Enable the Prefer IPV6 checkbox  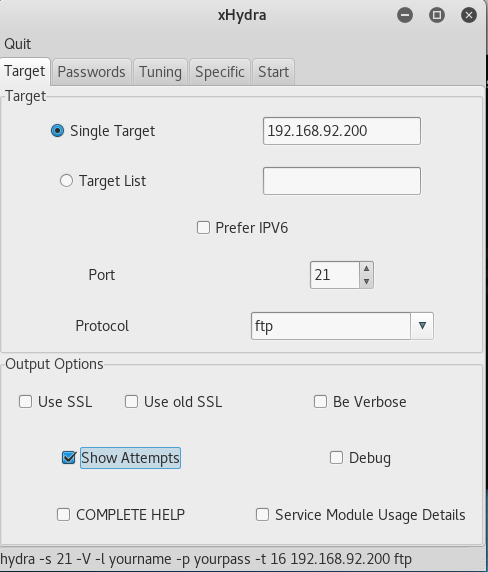204,228
